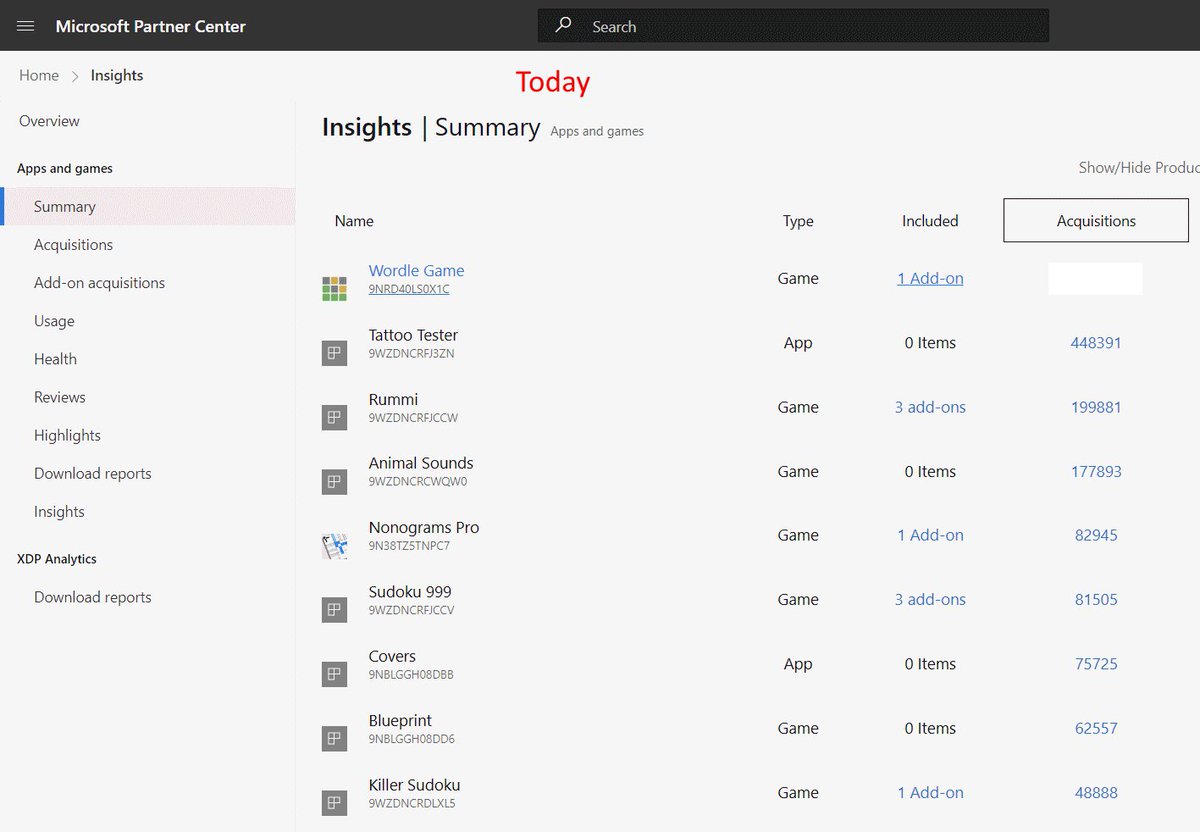Open Rummi's 3 add-ons link
The width and height of the screenshot is (1200, 832).
click(x=930, y=407)
